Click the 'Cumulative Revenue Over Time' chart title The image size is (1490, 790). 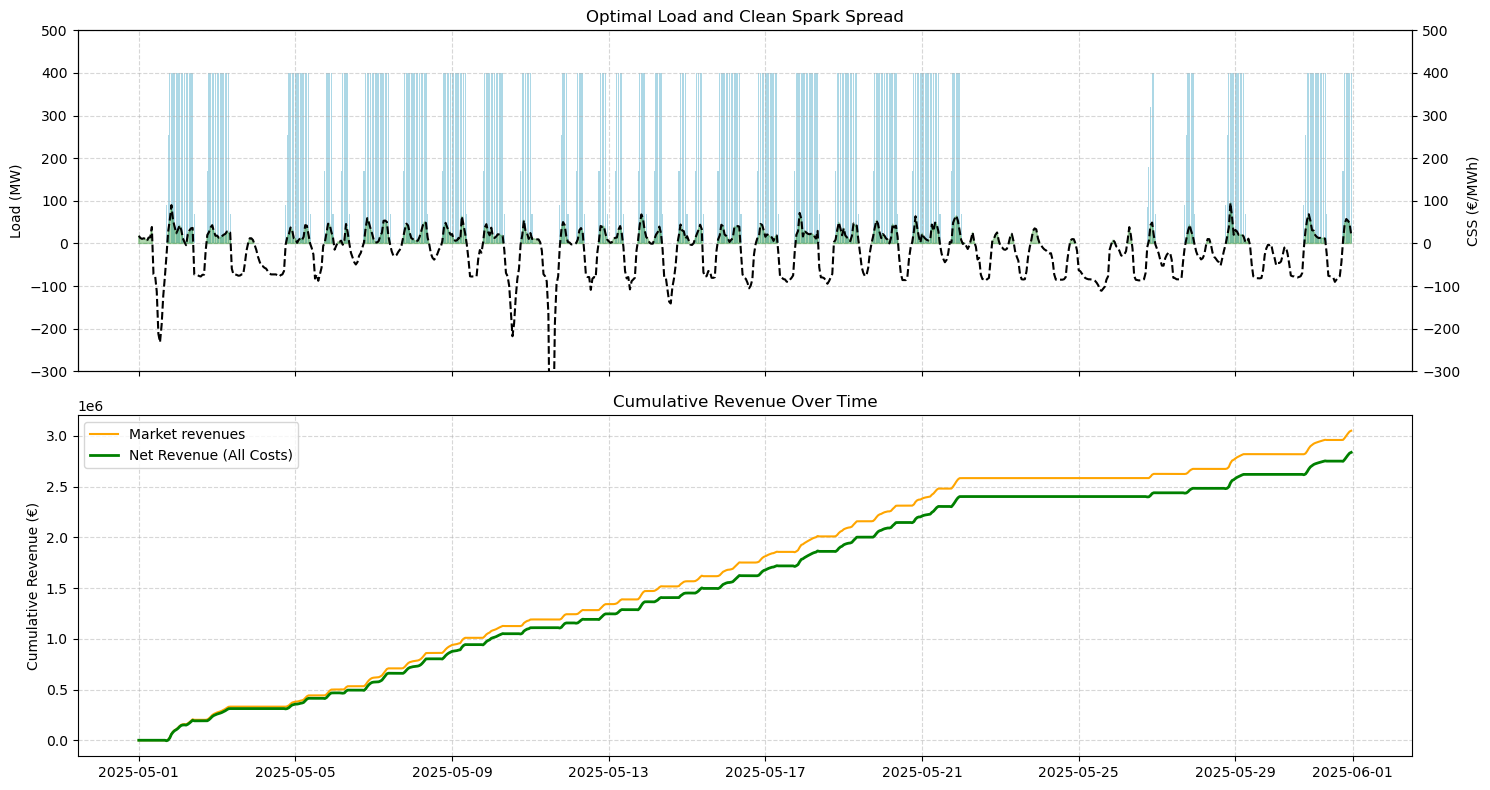click(x=744, y=402)
